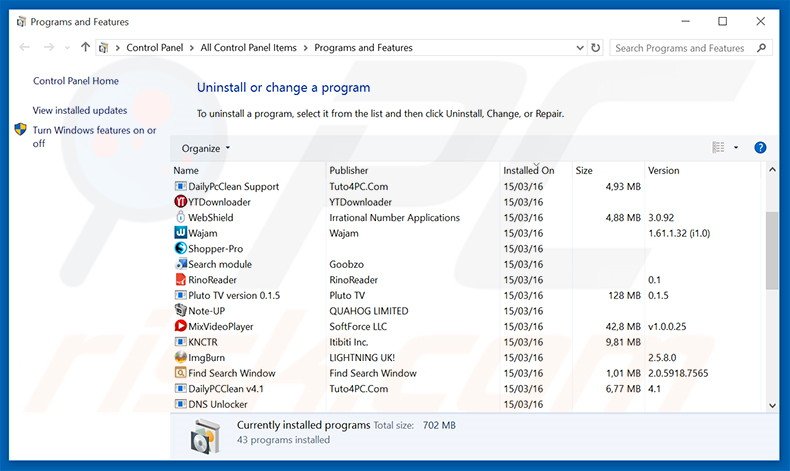
Task: Click the 128 MB size value
Action: [624, 295]
